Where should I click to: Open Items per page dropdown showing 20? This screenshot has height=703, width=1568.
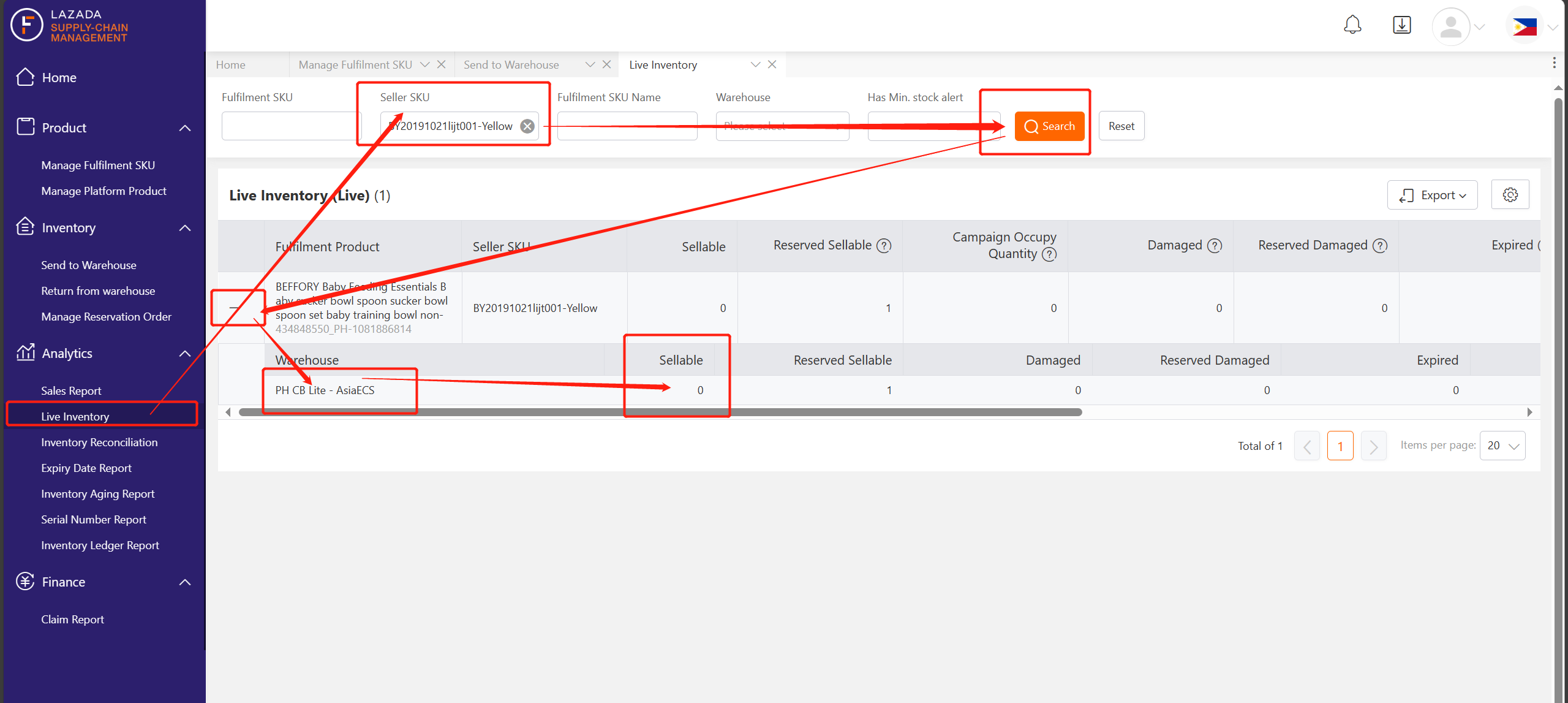tap(1502, 446)
